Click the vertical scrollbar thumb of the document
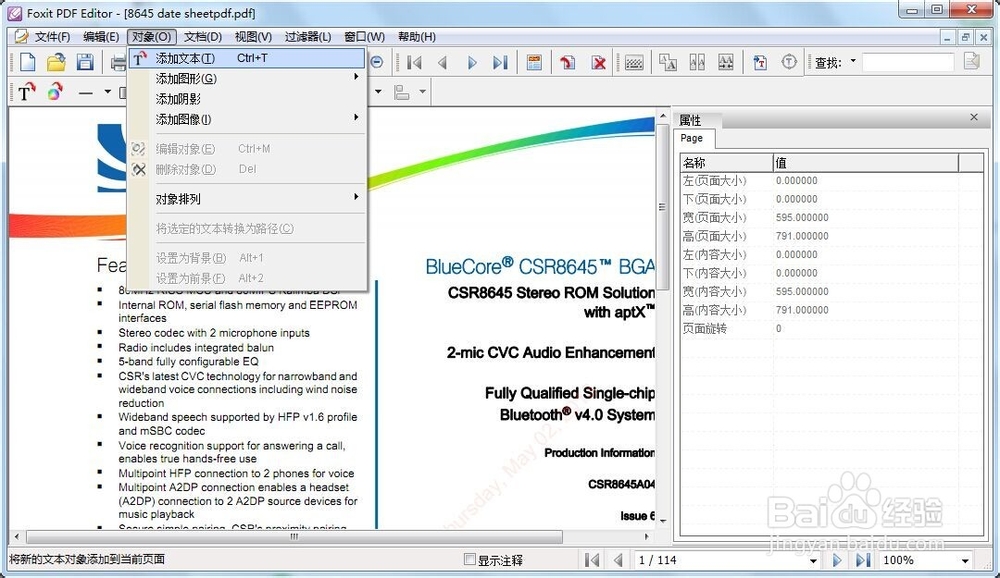Image resolution: width=1000 pixels, height=578 pixels. 662,207
